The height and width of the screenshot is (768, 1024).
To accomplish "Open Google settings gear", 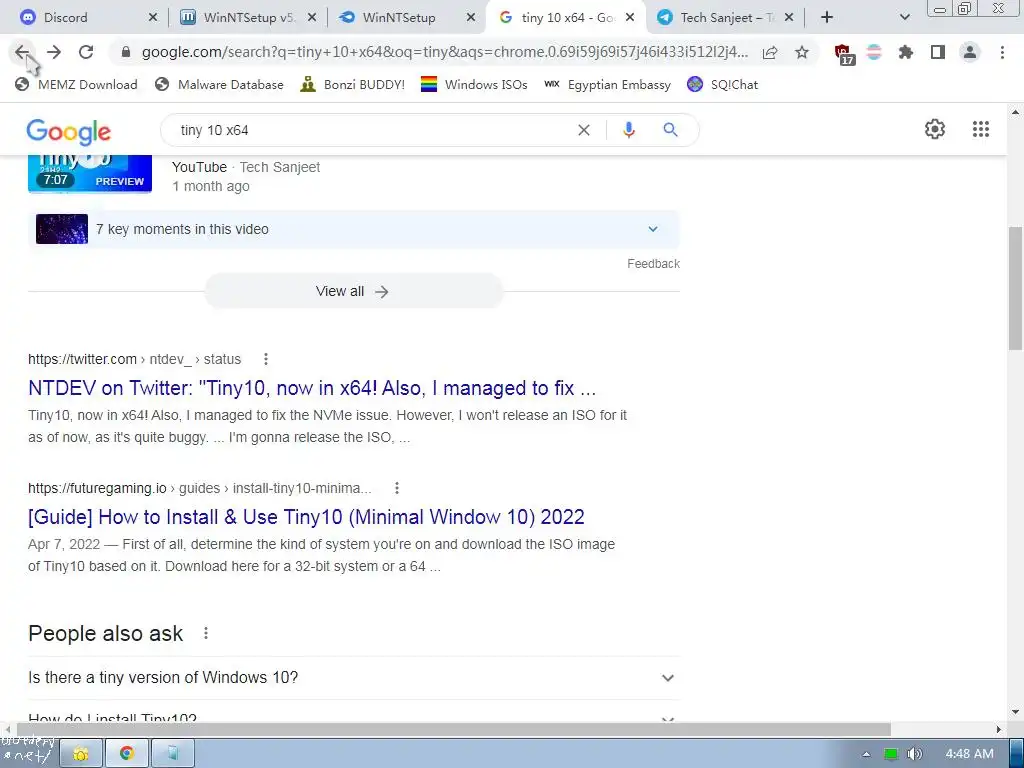I will (935, 129).
